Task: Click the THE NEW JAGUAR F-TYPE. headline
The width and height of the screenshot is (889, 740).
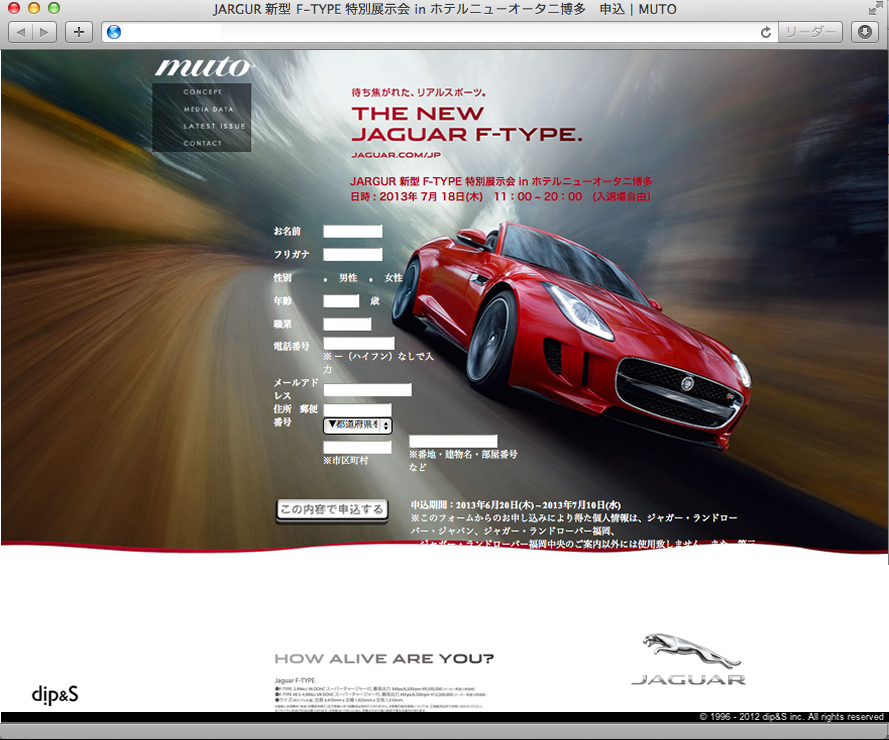Action: (x=467, y=124)
